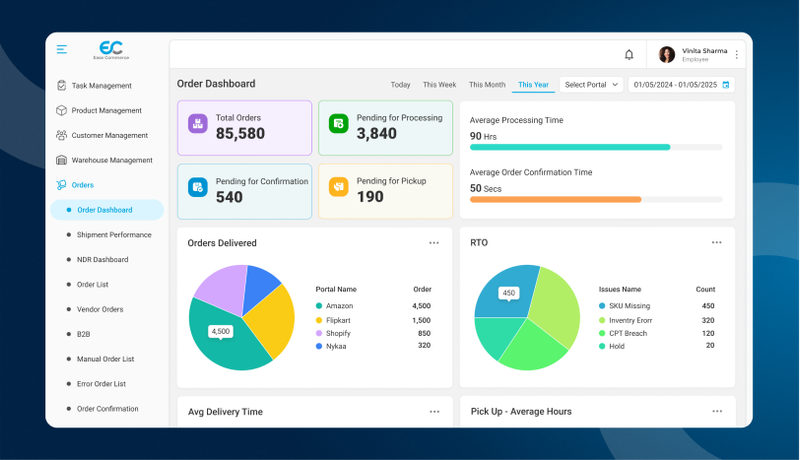
Task: Click Amazon teal legend dot
Action: (x=319, y=306)
